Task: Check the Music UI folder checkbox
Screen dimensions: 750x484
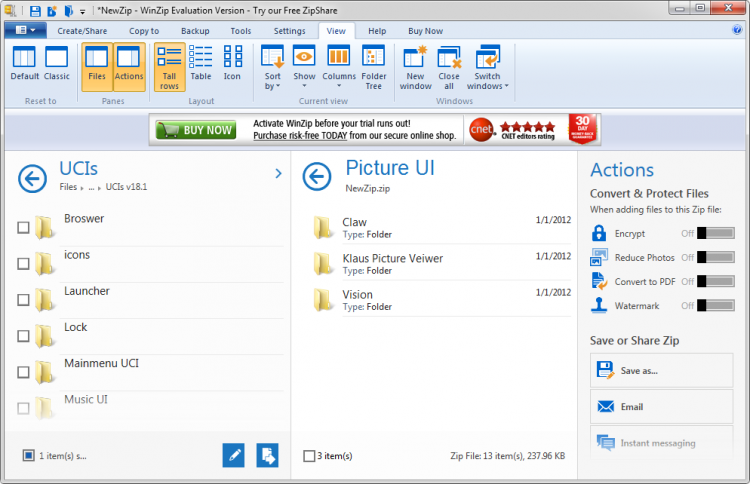Action: click(23, 408)
